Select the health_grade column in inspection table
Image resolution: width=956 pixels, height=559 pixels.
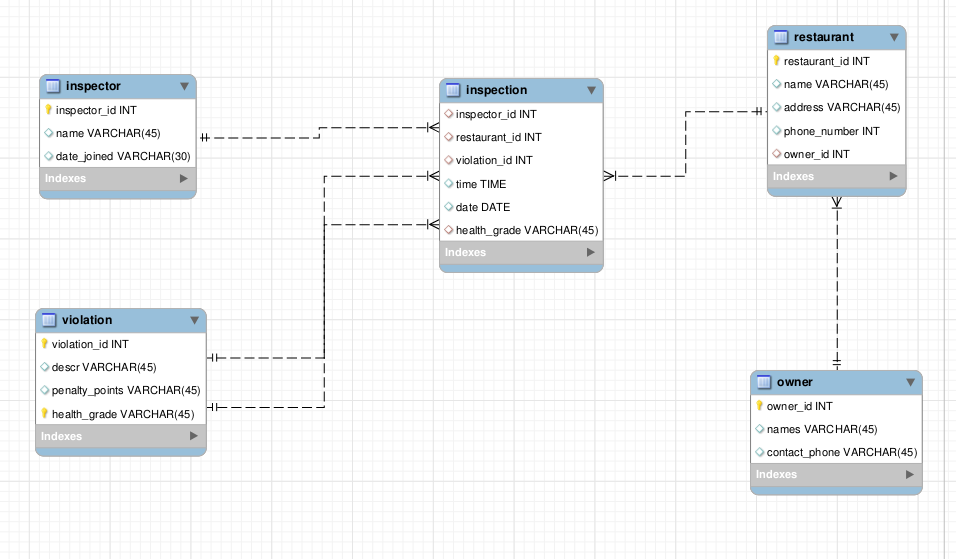click(x=526, y=230)
